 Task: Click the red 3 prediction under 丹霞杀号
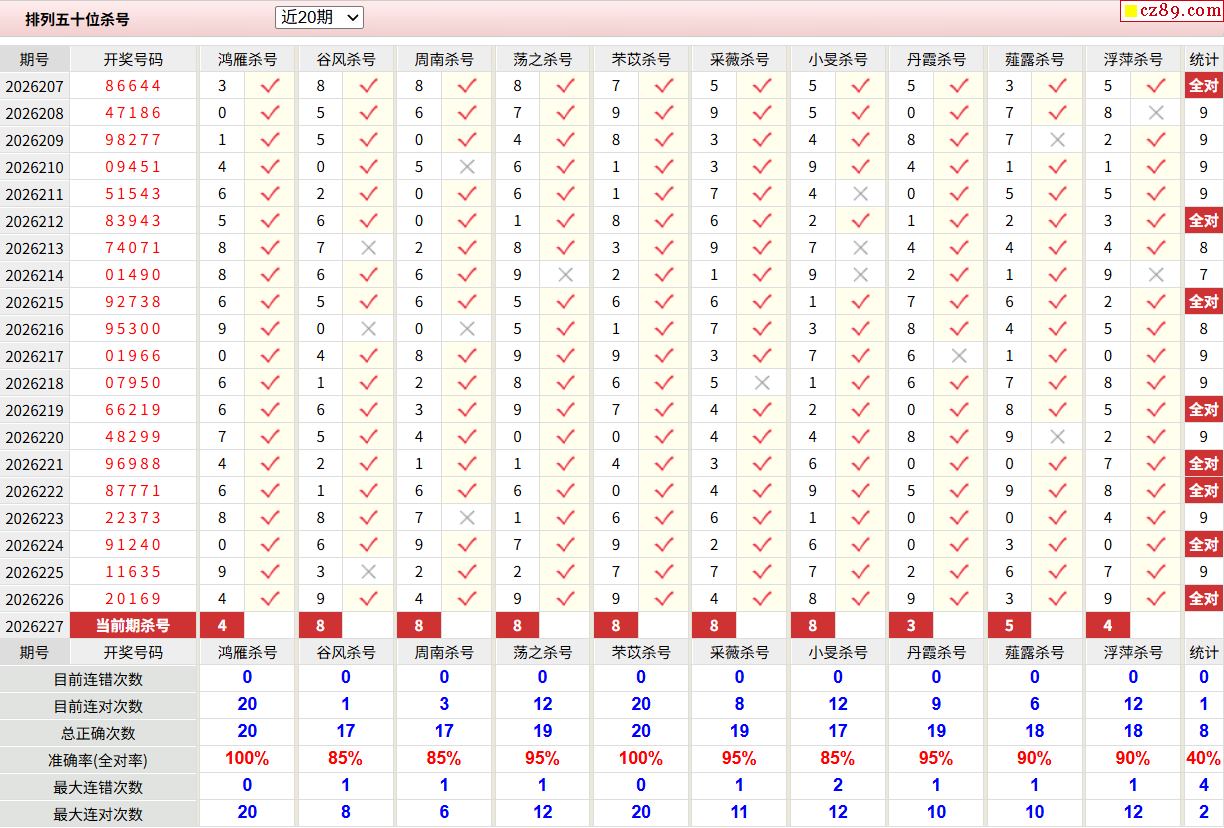pos(911,626)
